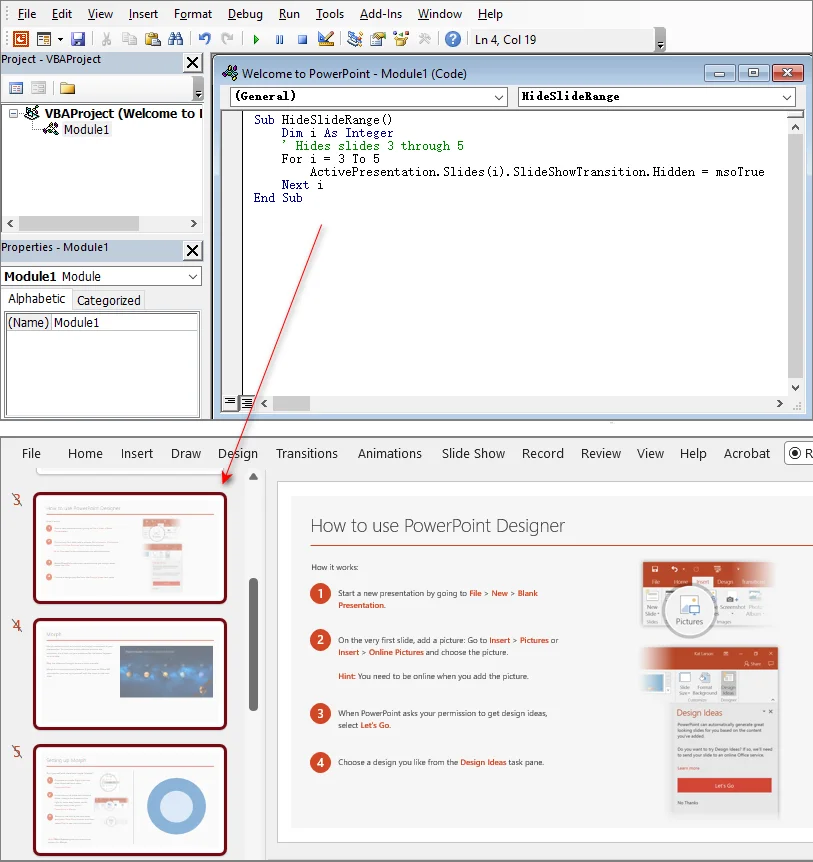Click the Copy icon in the toolbar
The height and width of the screenshot is (862, 813).
click(129, 39)
